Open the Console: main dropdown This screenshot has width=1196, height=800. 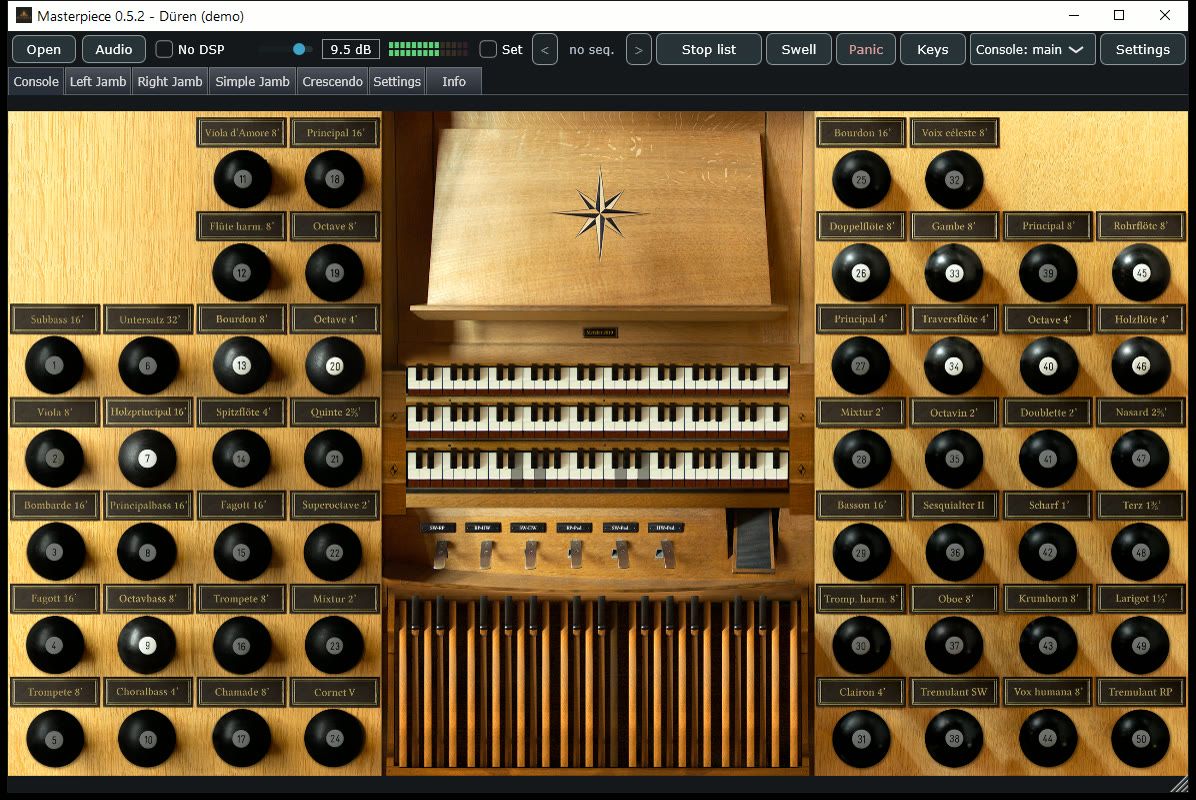[x=1033, y=50]
